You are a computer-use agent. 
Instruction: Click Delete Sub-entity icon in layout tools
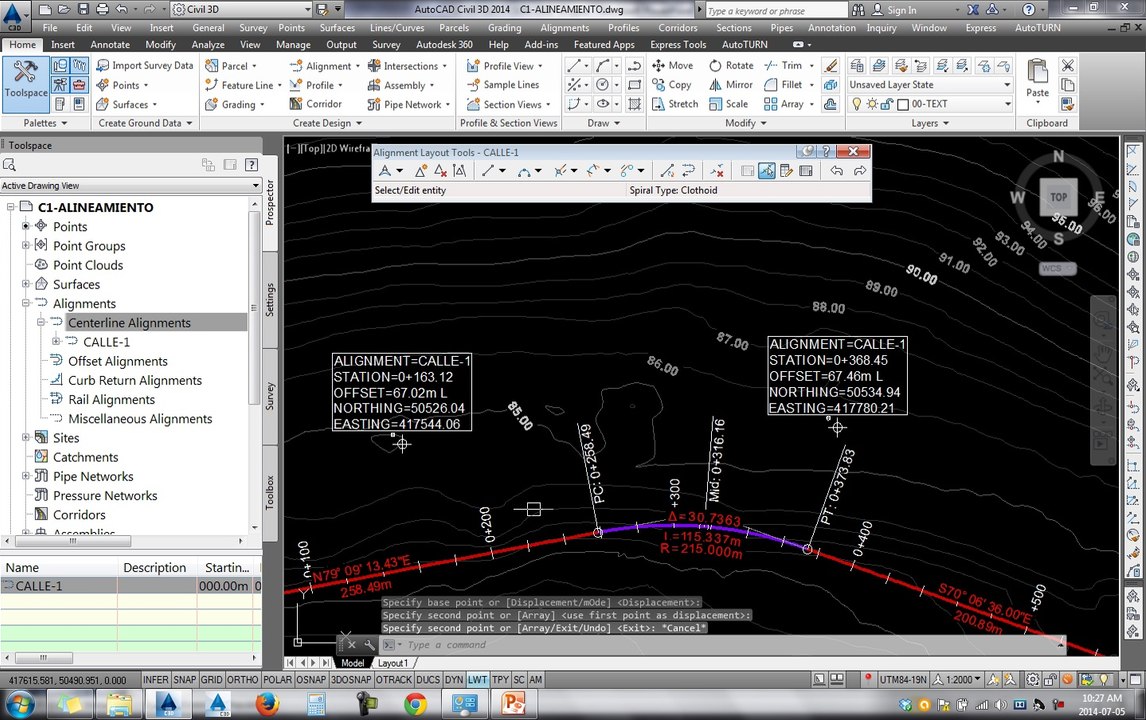[x=717, y=171]
